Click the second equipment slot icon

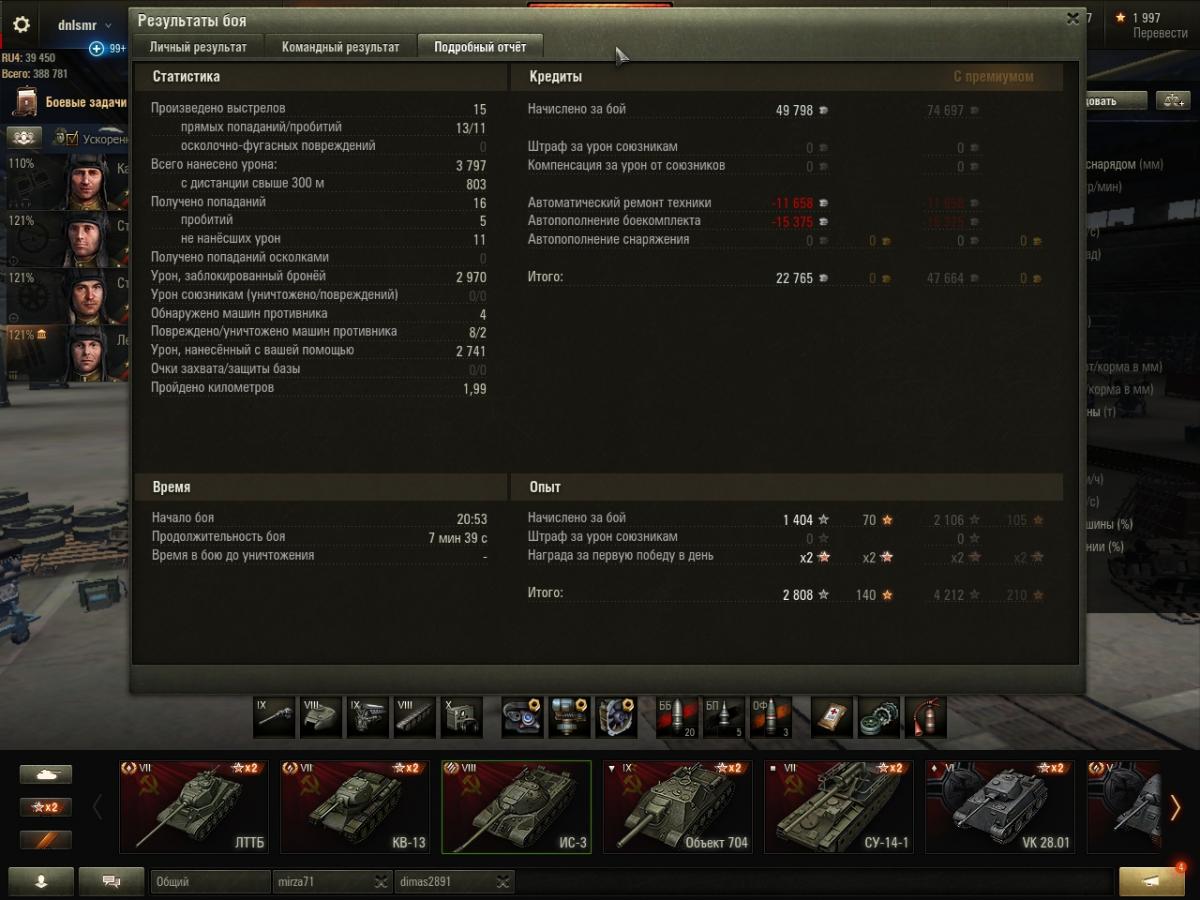(x=569, y=717)
